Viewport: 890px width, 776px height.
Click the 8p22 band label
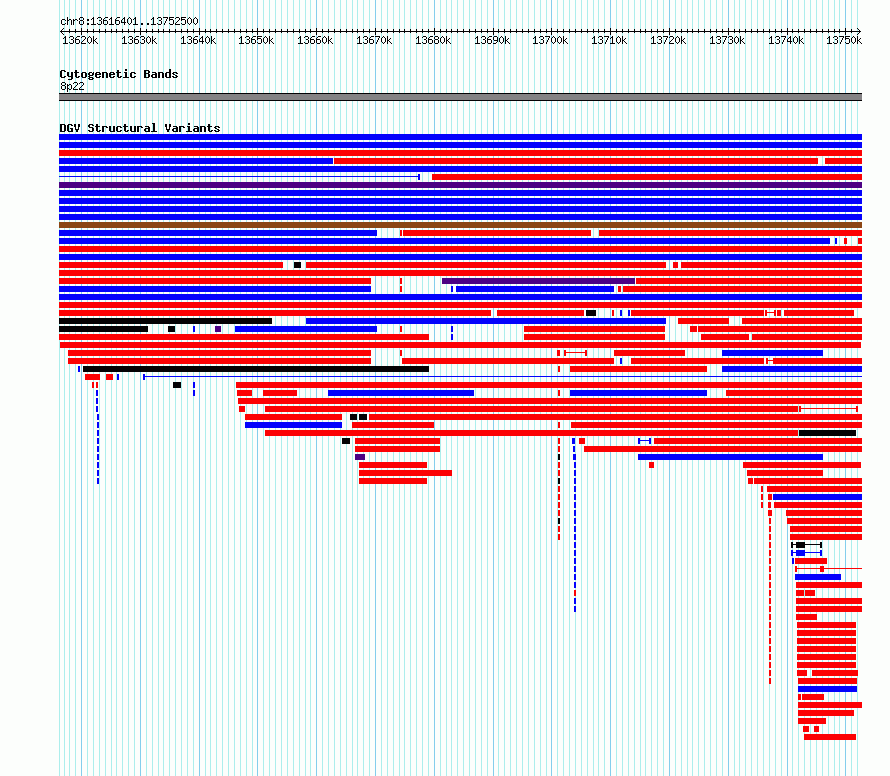tap(72, 86)
